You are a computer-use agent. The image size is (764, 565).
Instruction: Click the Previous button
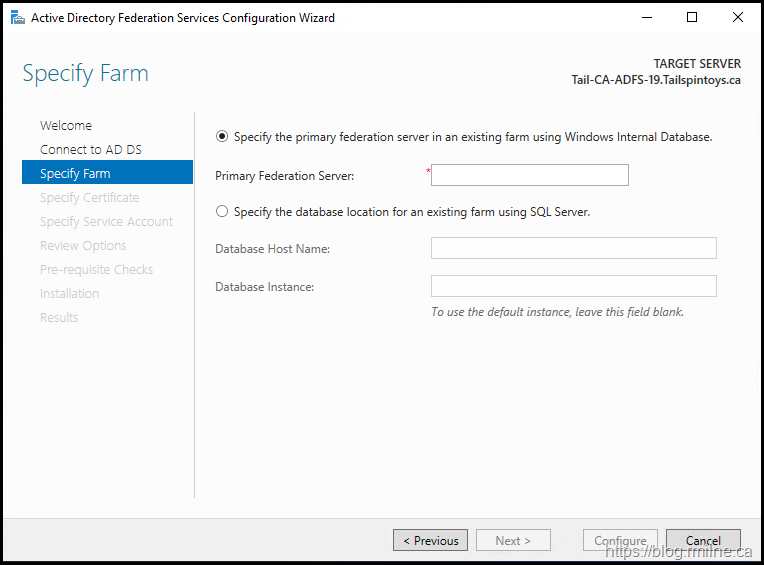[x=430, y=541]
